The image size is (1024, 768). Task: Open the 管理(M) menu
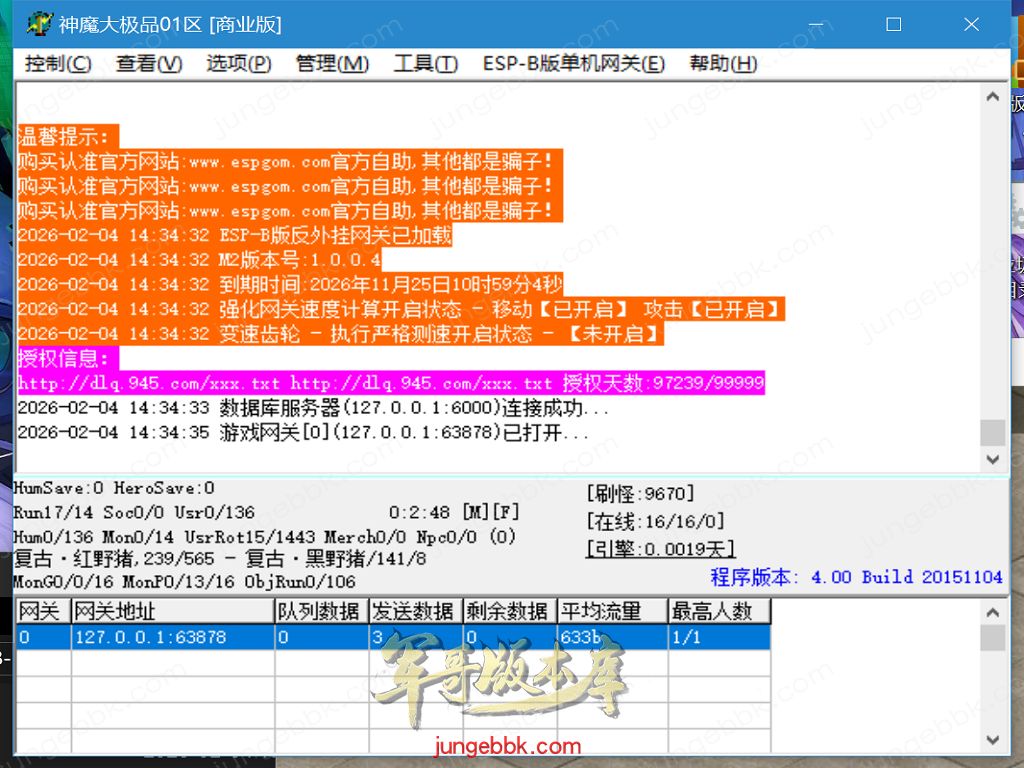pos(332,64)
